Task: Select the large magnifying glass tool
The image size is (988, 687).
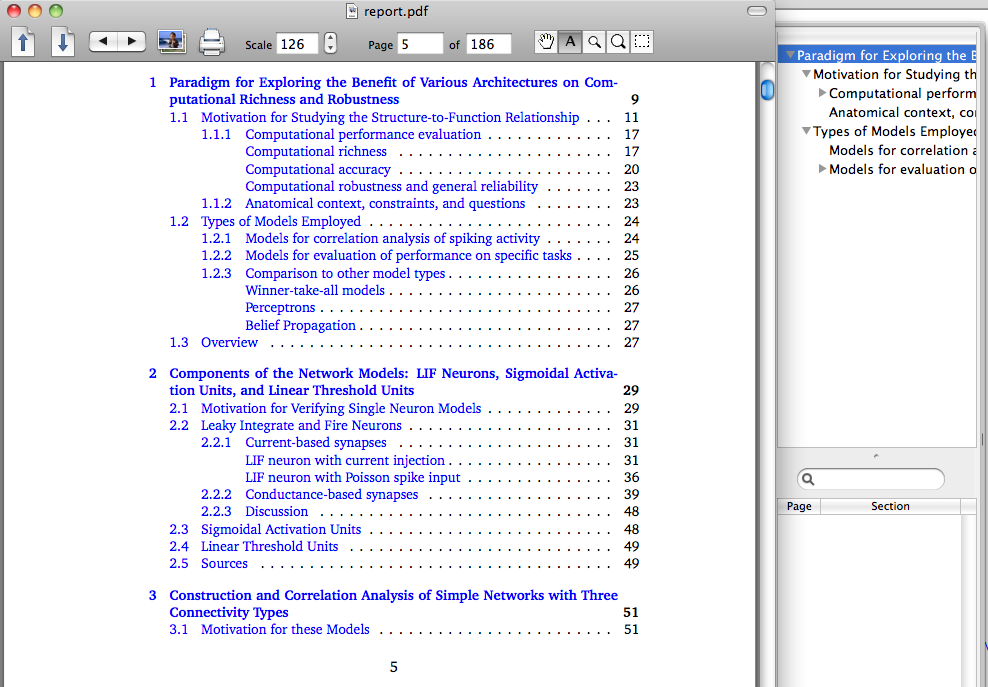Action: 618,42
